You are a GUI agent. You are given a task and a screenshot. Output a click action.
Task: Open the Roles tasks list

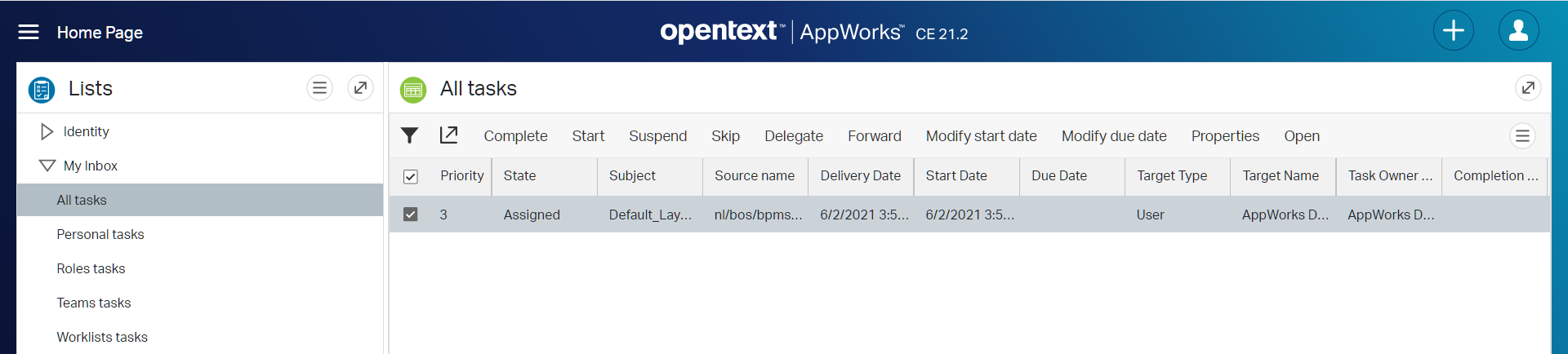point(91,268)
